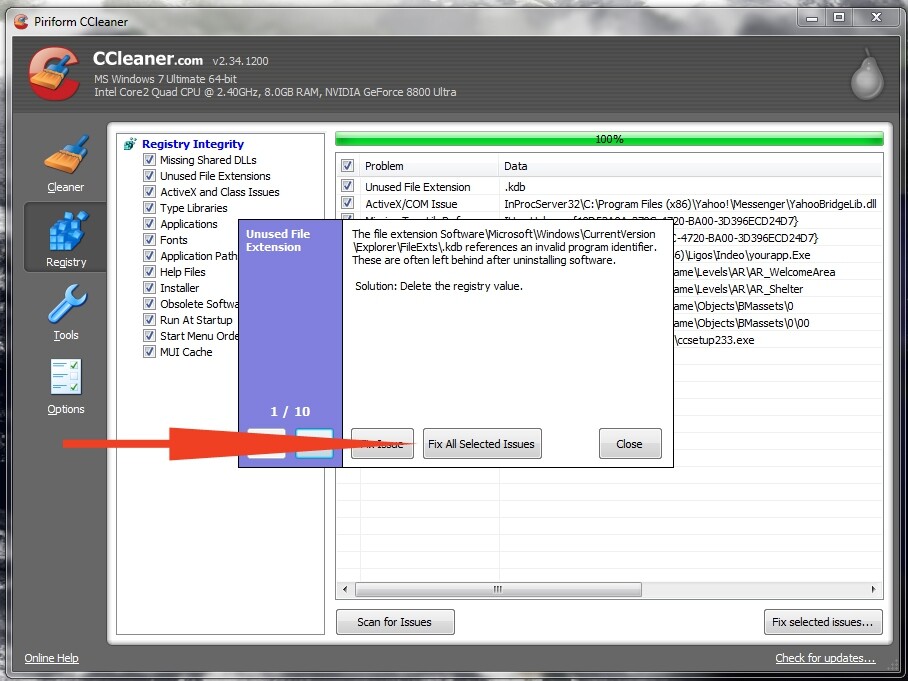Minimize the CCleaner window
The width and height of the screenshot is (908, 681).
point(812,17)
